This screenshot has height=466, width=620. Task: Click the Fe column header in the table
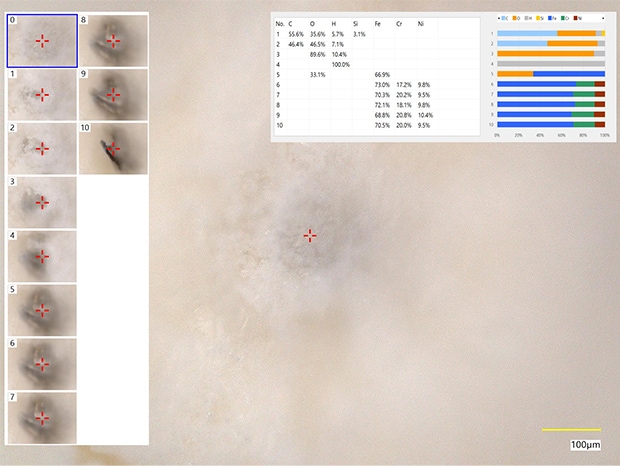pyautogui.click(x=378, y=22)
